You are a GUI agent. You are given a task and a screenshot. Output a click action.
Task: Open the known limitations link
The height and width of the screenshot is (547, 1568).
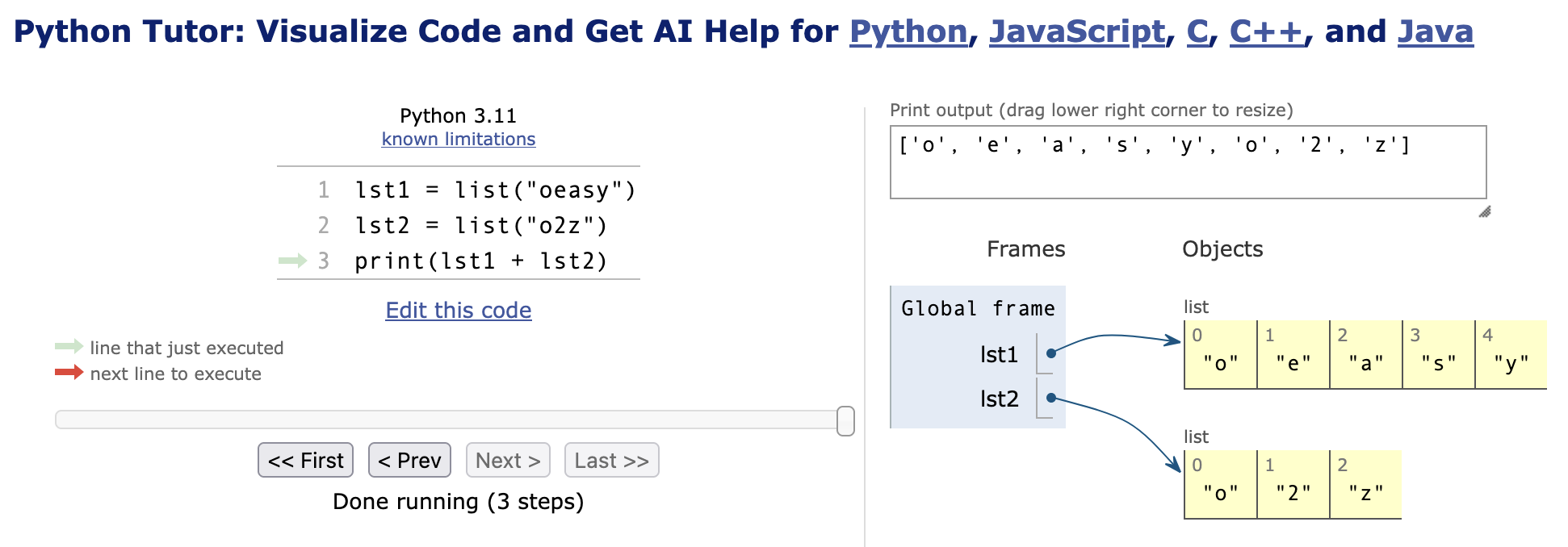(458, 140)
